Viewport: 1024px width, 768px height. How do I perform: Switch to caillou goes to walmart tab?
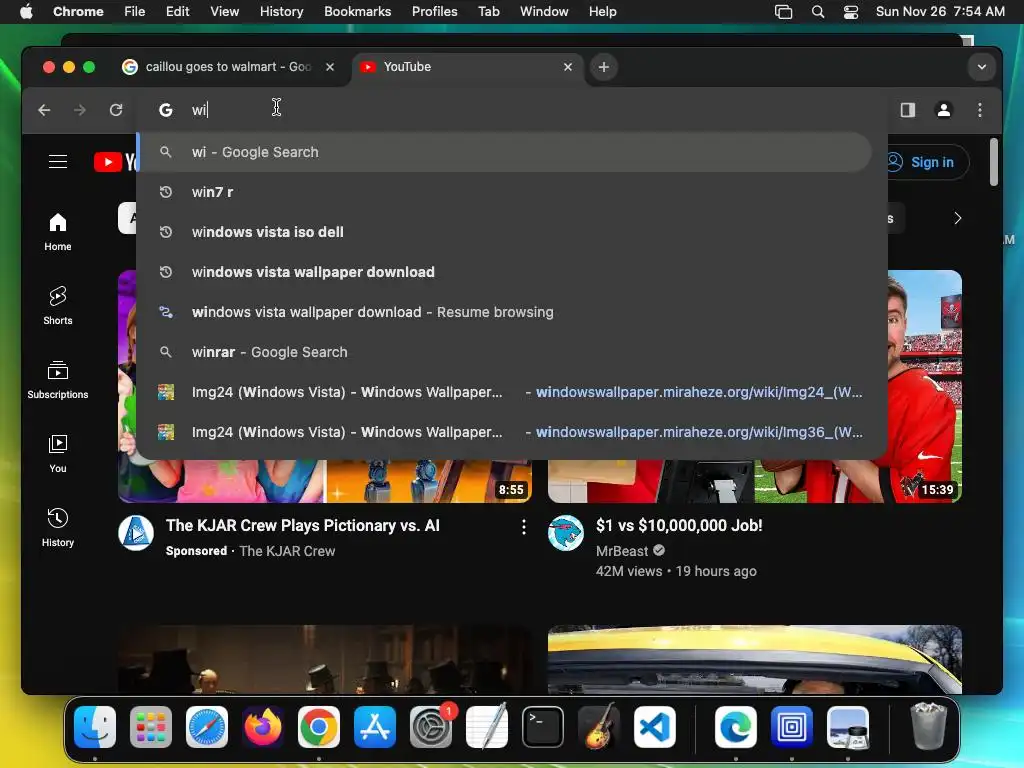click(x=229, y=67)
